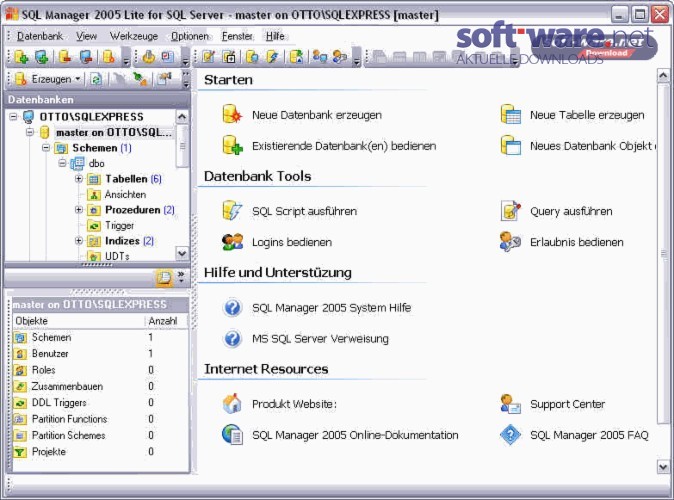Select the Ansichten tree item
674x500 pixels.
pyautogui.click(x=125, y=194)
